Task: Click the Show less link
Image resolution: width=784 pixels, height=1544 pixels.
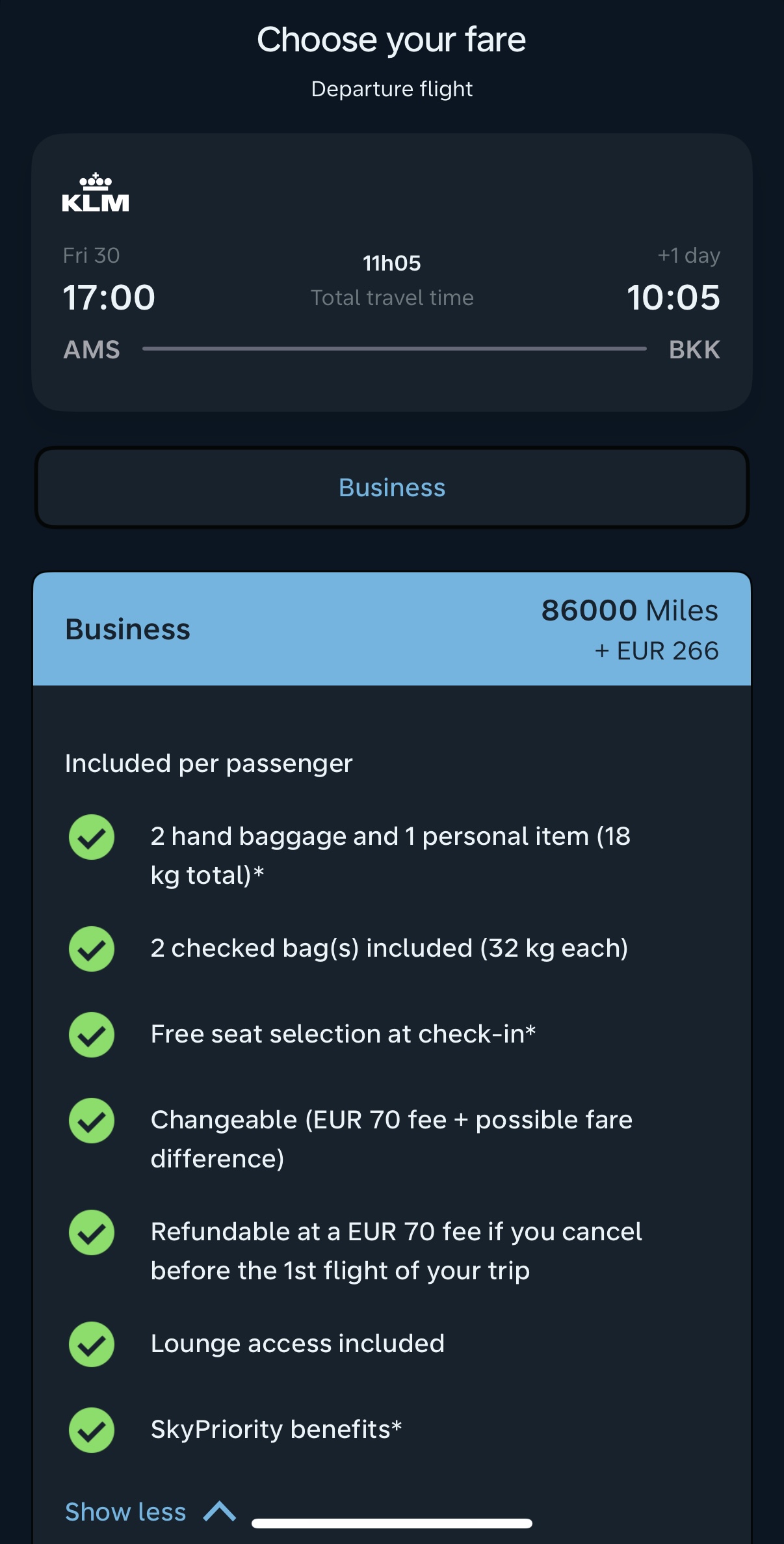Action: 125,1512
